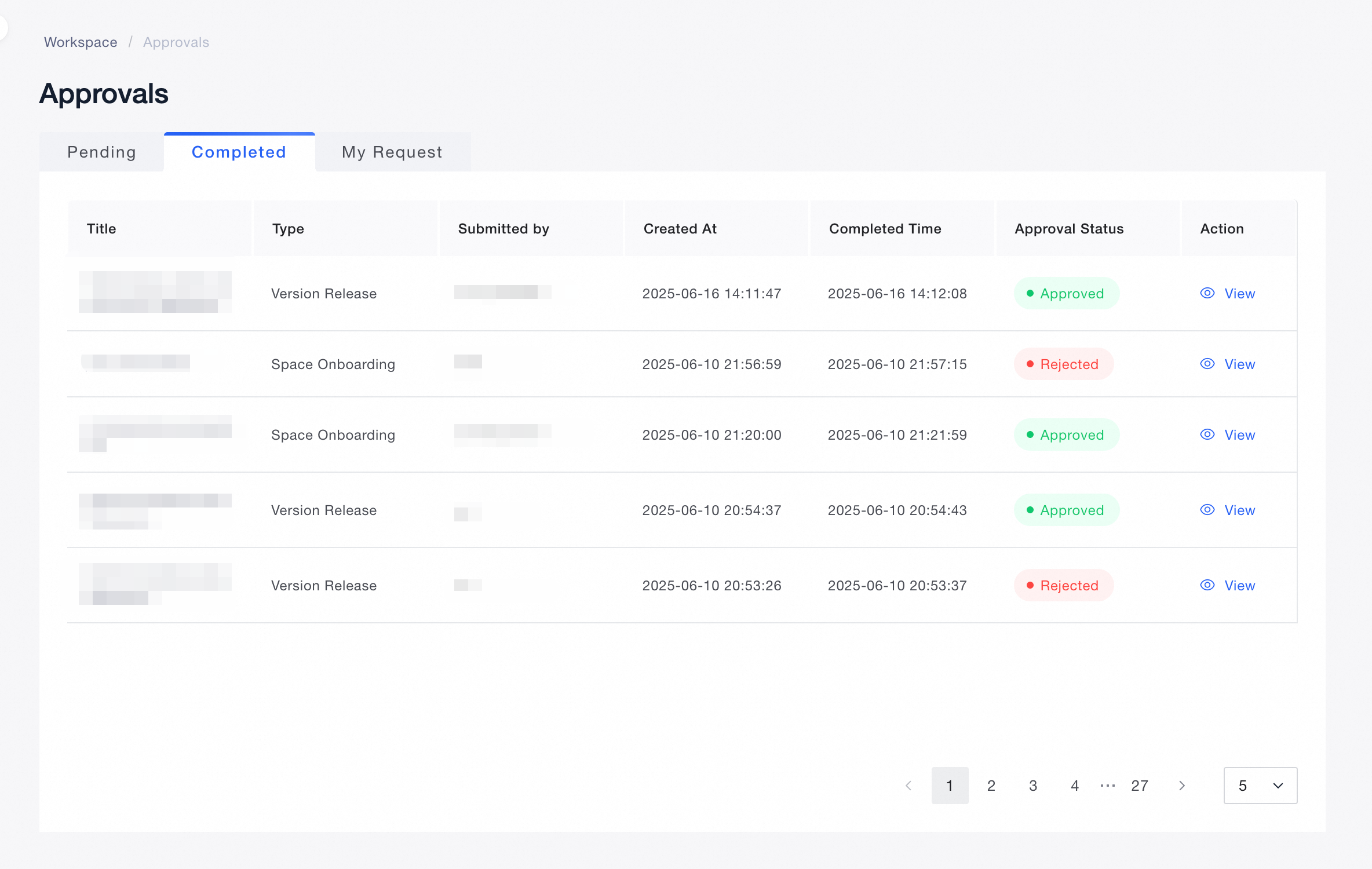1372x869 pixels.
Task: Click the completed time 2025-06-10 20:54:43
Action: [x=897, y=510]
